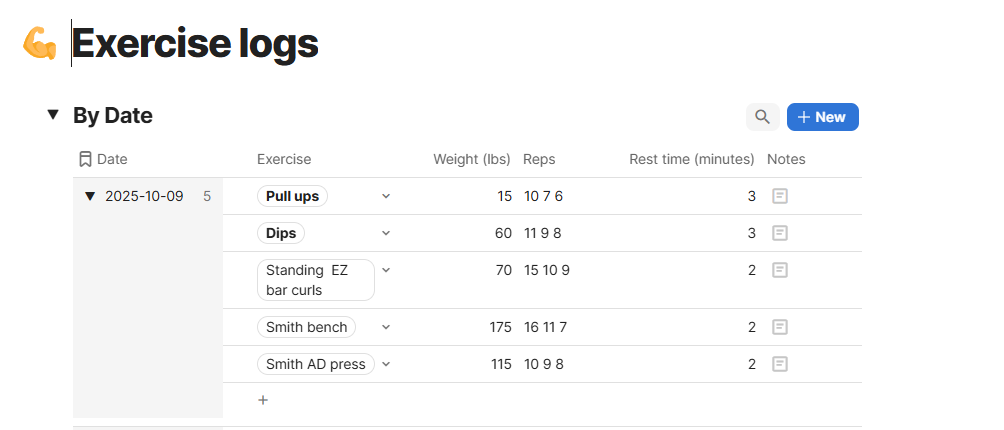The width and height of the screenshot is (1004, 430).
Task: Open notes icon for Smith bench row
Action: click(x=780, y=327)
